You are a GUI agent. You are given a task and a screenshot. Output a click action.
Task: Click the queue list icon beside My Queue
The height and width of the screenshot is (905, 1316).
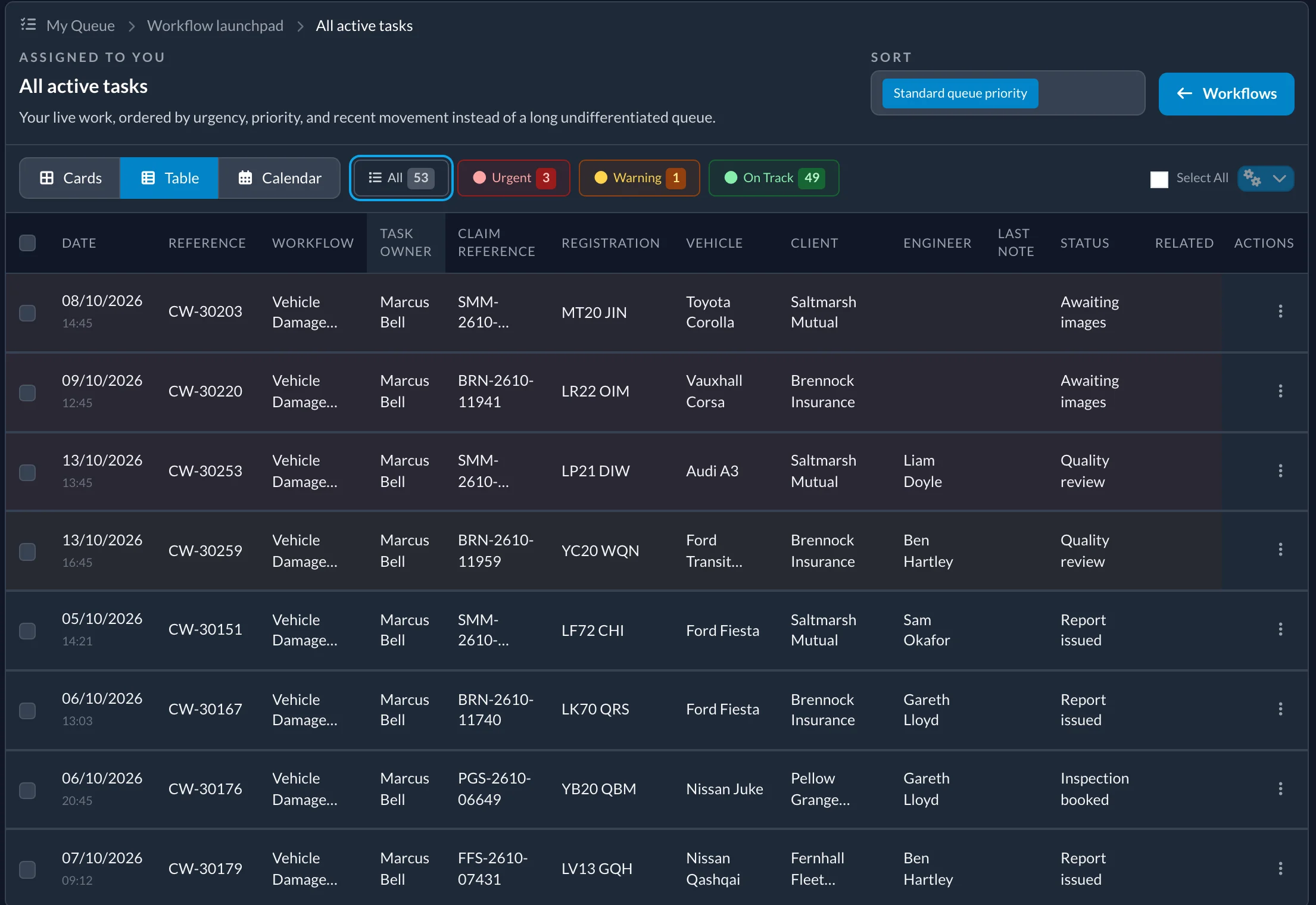pyautogui.click(x=28, y=25)
